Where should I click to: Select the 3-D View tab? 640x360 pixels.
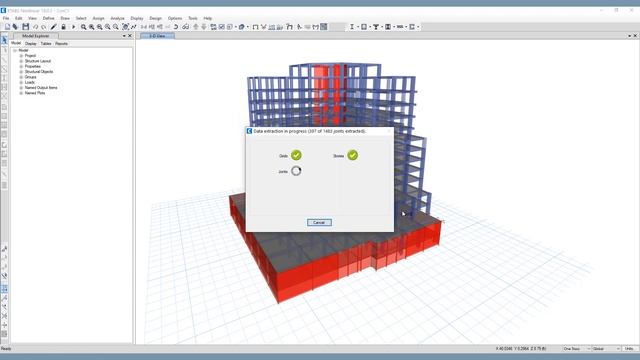coord(157,36)
